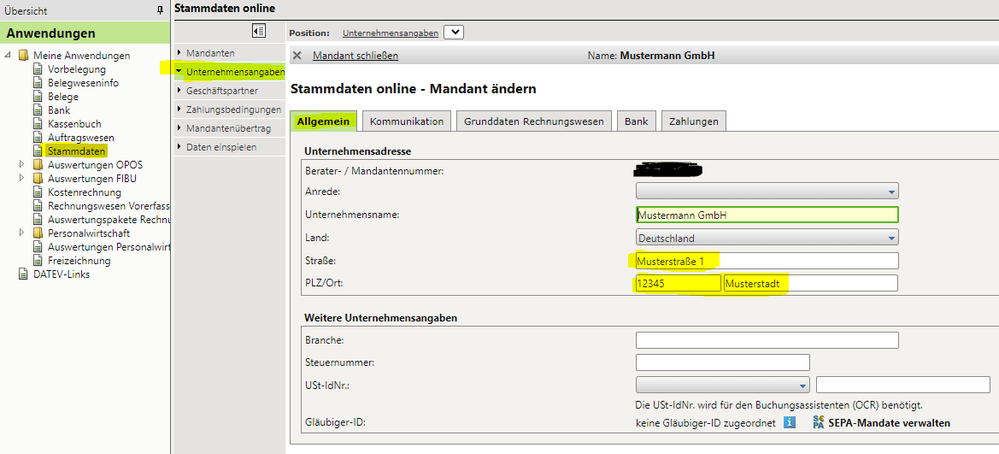Expand the Personalwirtschaft tree node
The height and width of the screenshot is (454, 999).
[22, 233]
